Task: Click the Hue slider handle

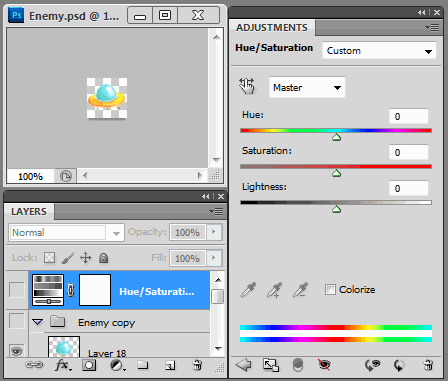Action: click(x=336, y=137)
